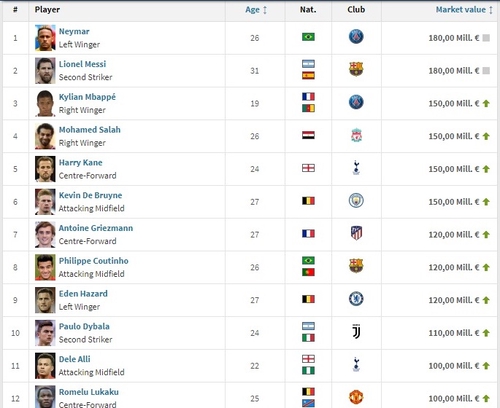This screenshot has width=500, height=408.
Task: Click the Paris Saint-Germain crest in Neymar's row
Action: (x=356, y=37)
